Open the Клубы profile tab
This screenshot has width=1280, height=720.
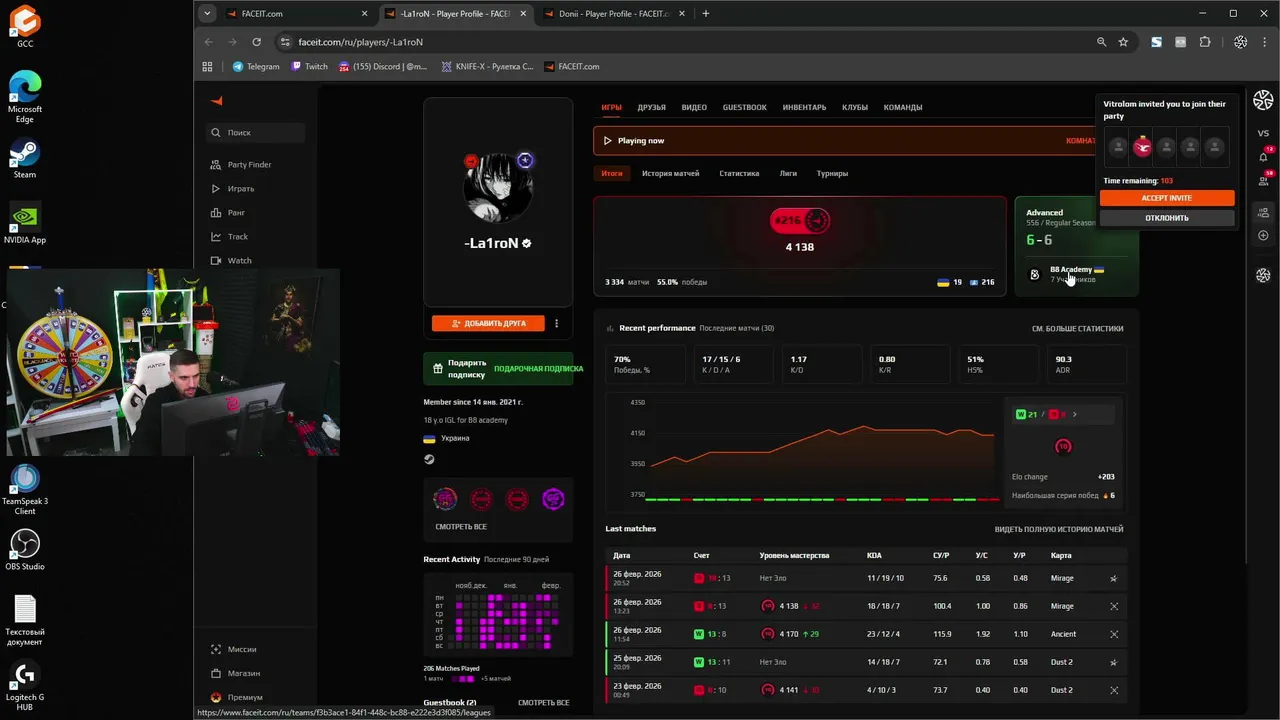(x=855, y=107)
